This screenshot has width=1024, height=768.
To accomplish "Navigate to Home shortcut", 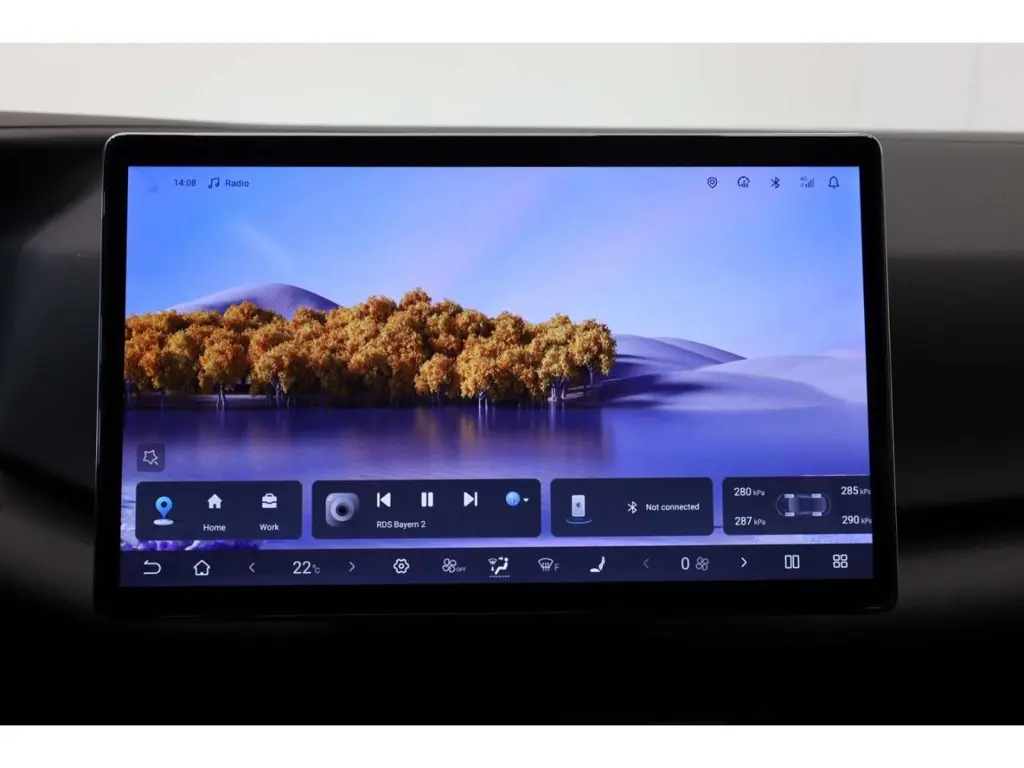I will tap(214, 510).
